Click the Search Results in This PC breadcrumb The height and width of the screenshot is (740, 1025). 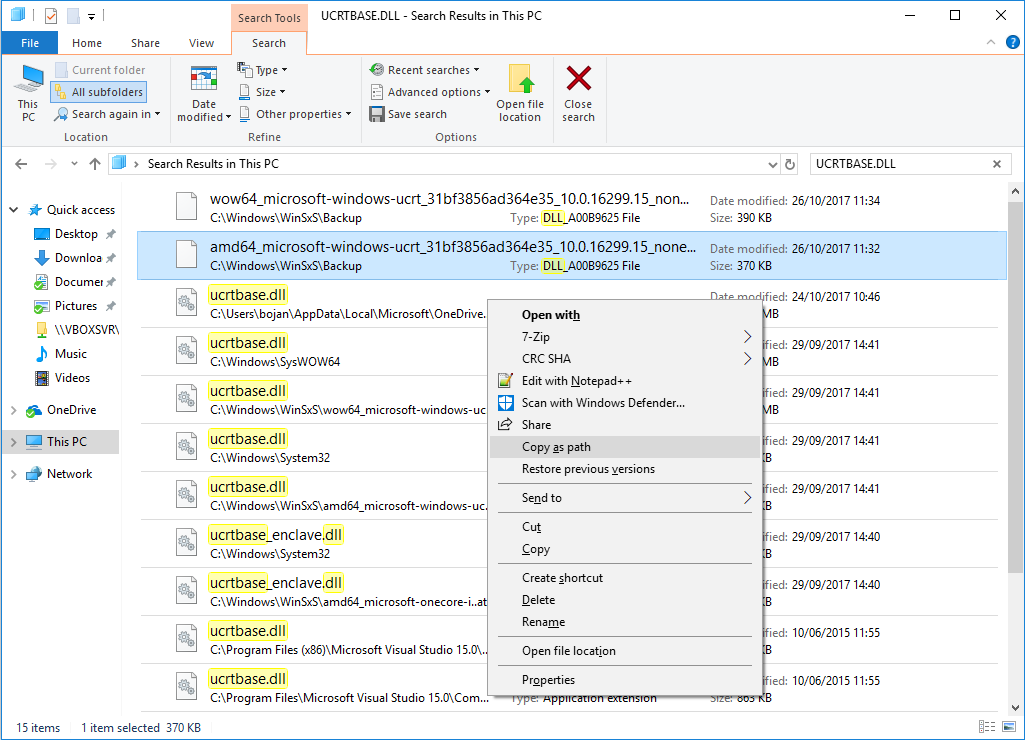tap(213, 164)
